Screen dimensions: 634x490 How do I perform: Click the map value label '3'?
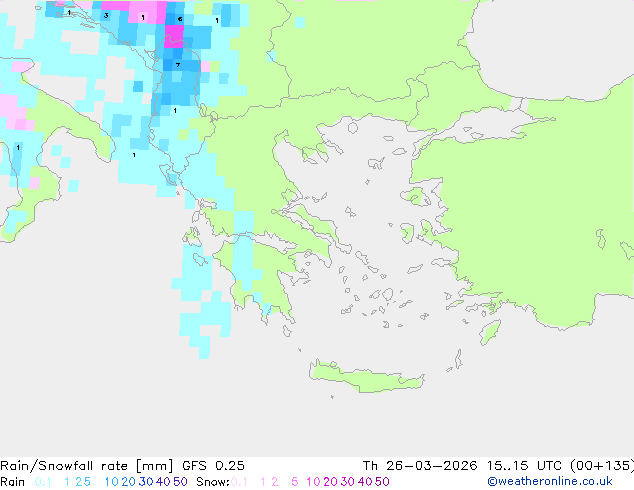tap(106, 15)
